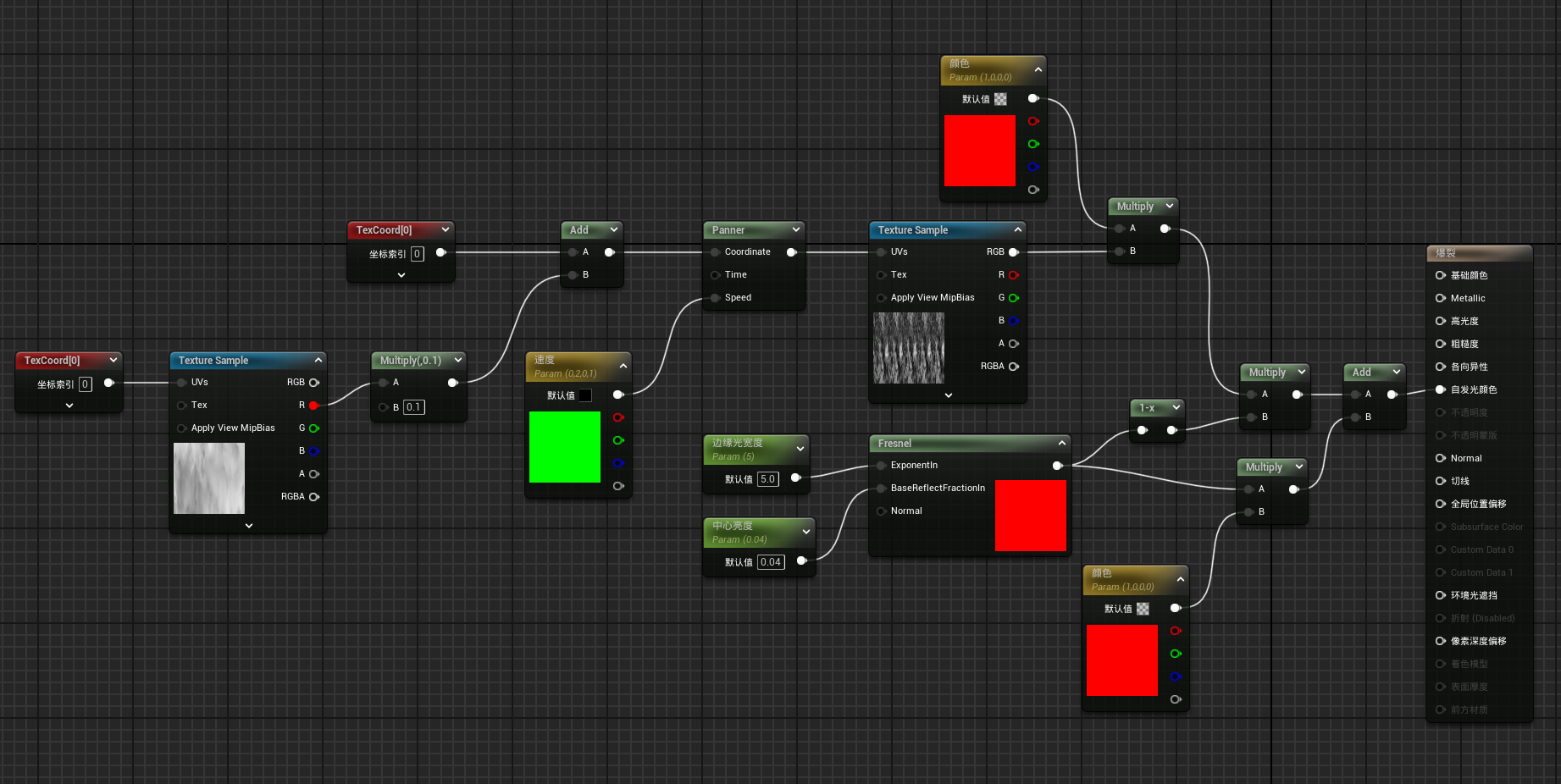1561x784 pixels.
Task: Open the top Multiply node dropdown arrow
Action: coord(1170,206)
